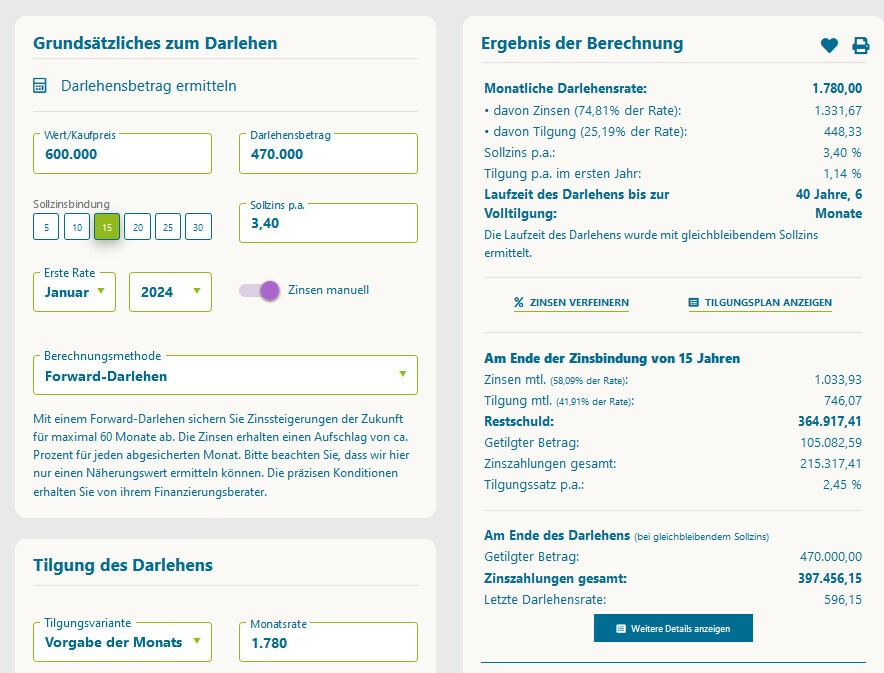884x673 pixels.
Task: Open the Darlehensbetrag ermitteln link
Action: pos(148,86)
